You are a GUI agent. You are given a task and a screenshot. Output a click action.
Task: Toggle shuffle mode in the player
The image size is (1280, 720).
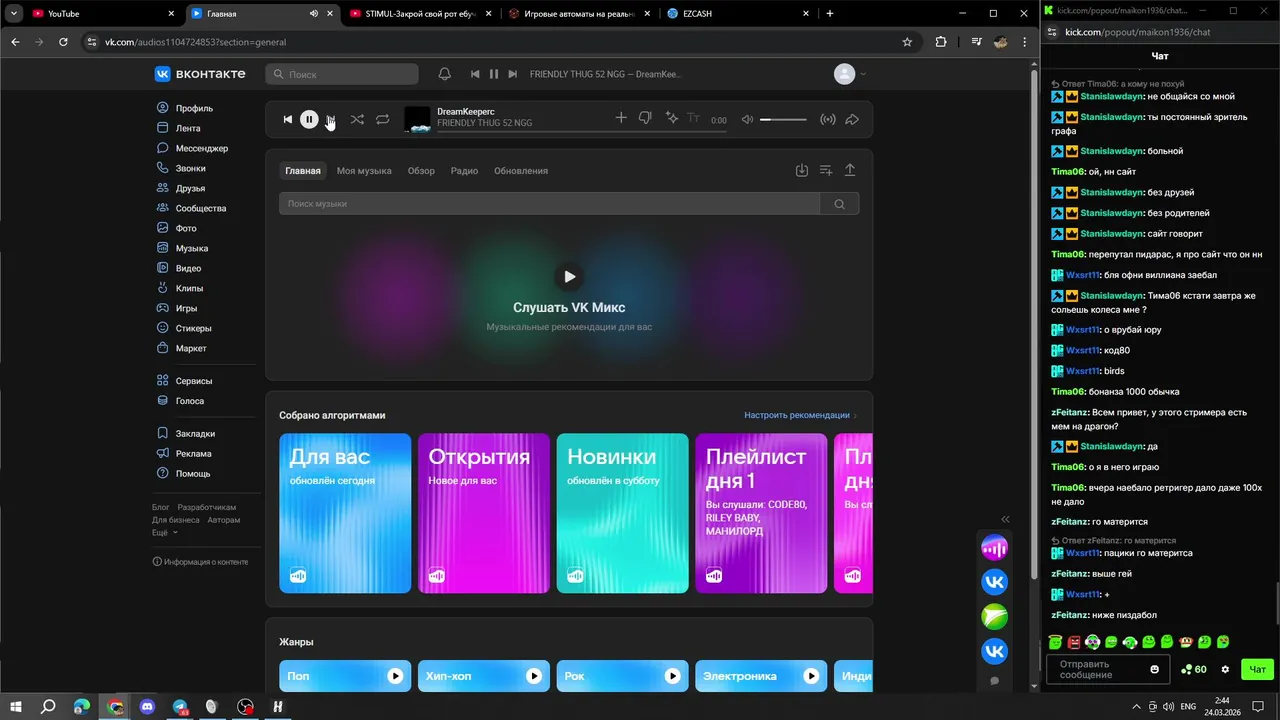pos(357,119)
